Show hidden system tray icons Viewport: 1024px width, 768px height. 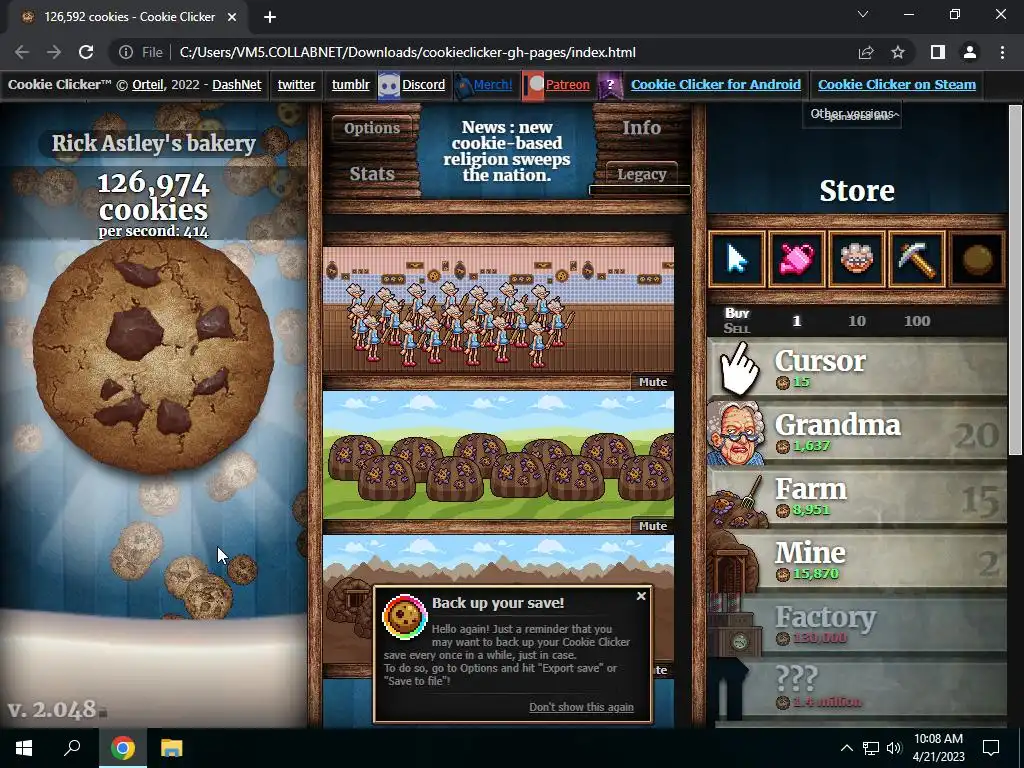pyautogui.click(x=846, y=748)
